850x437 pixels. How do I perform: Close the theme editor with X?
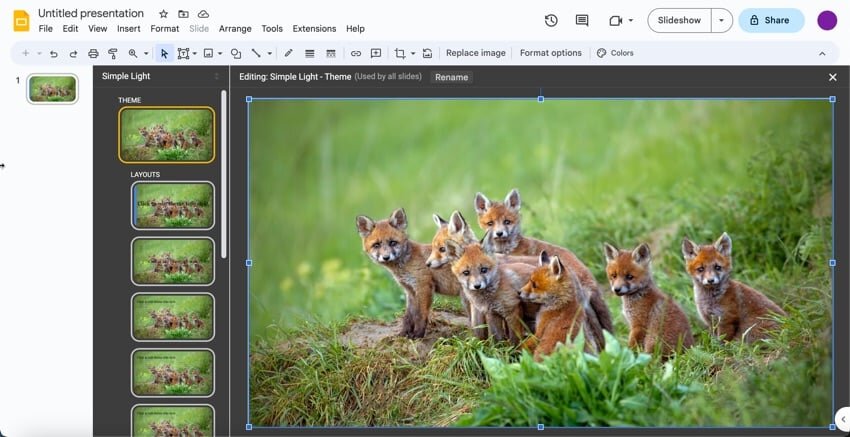coord(833,77)
